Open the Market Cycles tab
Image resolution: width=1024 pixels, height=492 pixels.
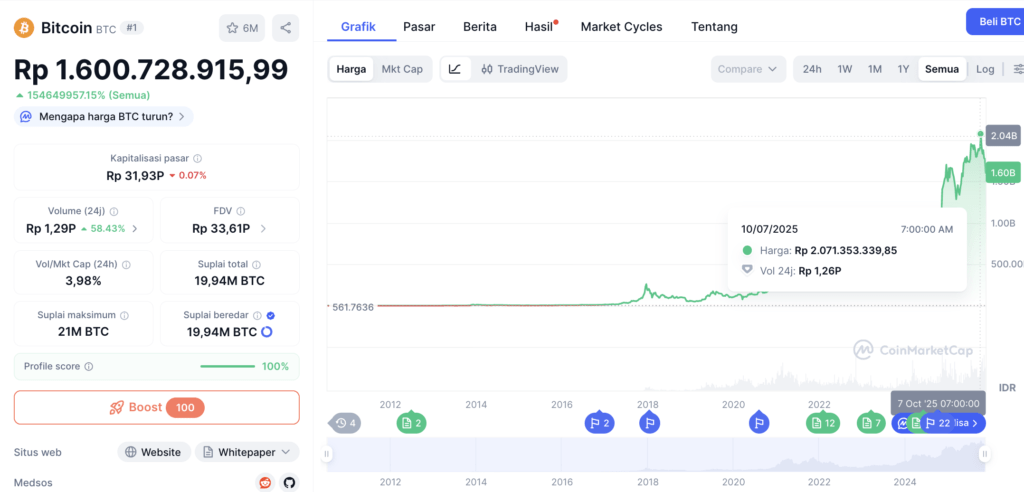point(621,27)
